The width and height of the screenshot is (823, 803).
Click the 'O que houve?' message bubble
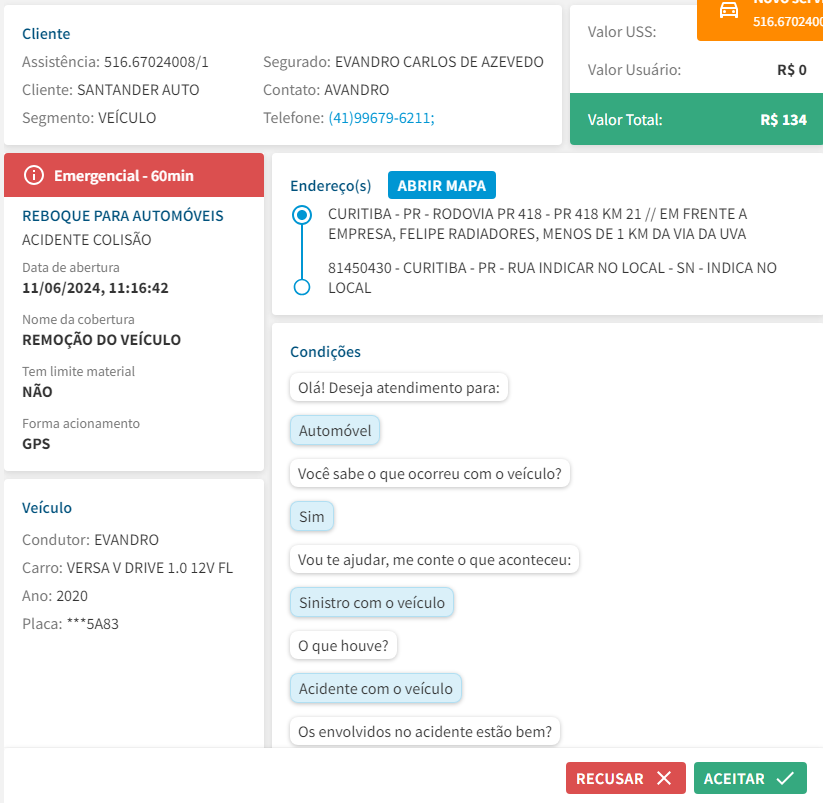click(x=344, y=646)
